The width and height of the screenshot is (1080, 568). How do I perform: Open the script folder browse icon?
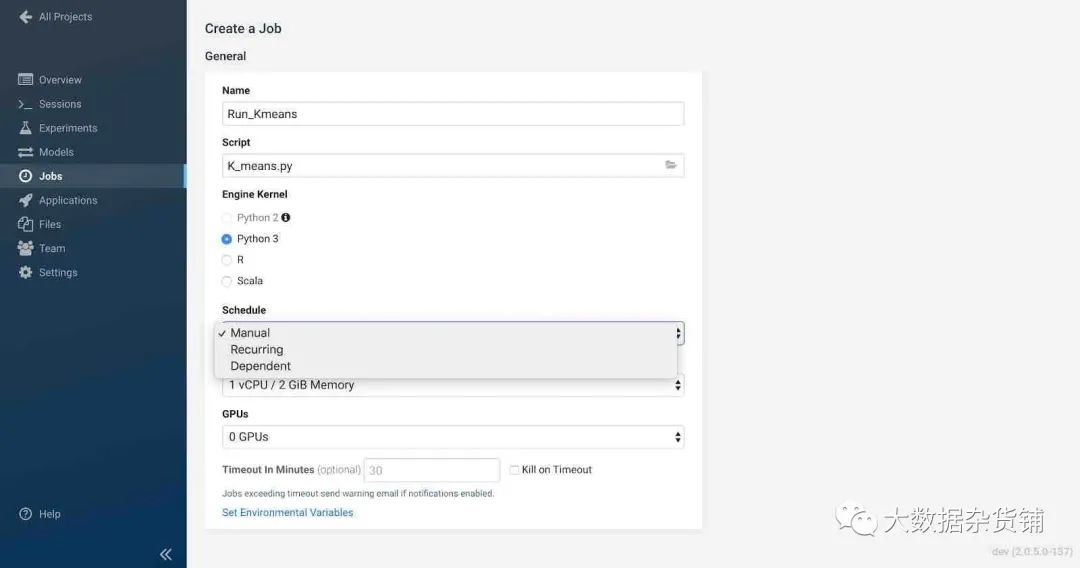pos(671,165)
